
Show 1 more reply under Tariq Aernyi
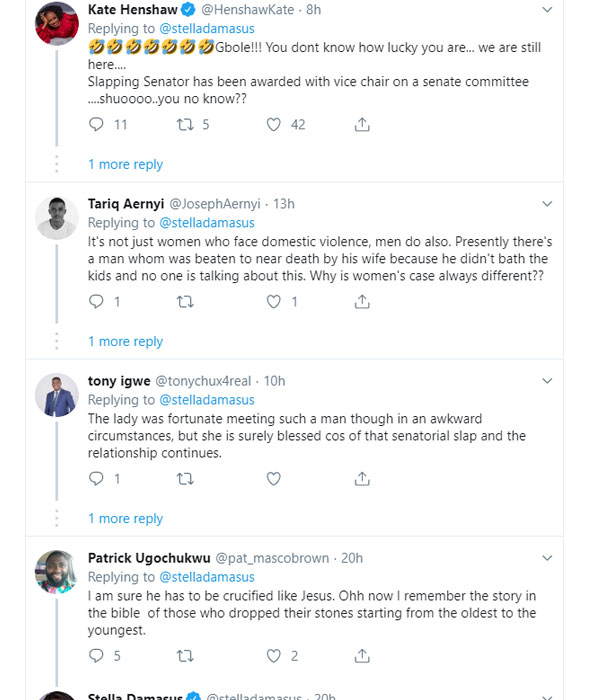click(x=125, y=342)
